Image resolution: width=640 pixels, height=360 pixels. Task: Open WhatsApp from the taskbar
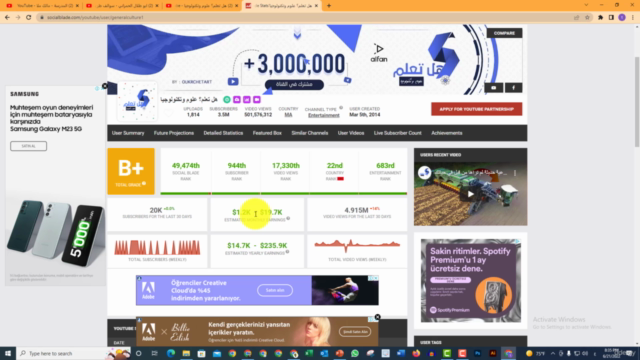pyautogui.click(x=355, y=353)
